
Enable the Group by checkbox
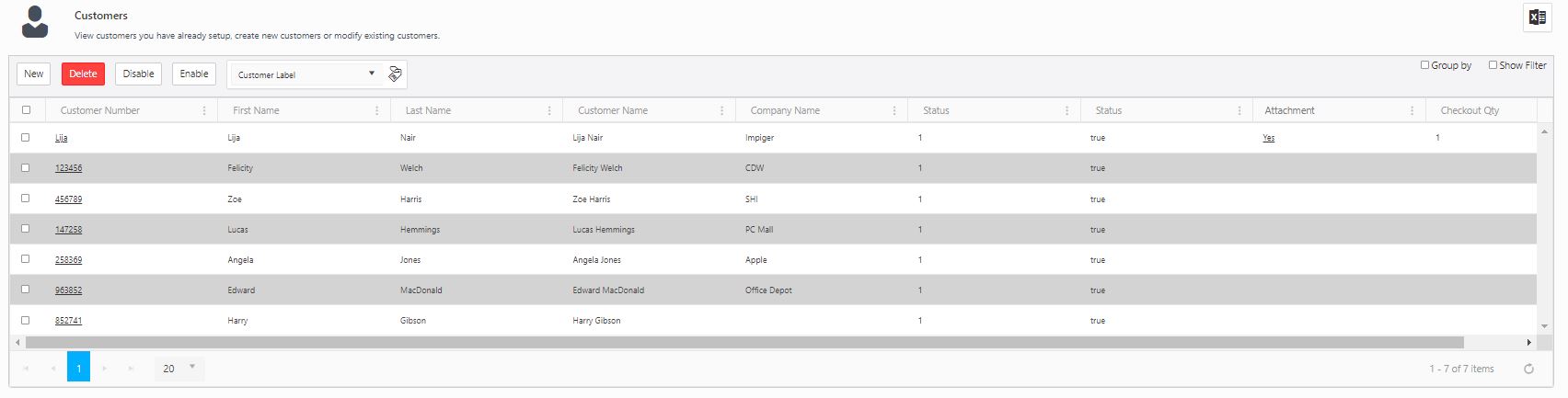(1424, 65)
